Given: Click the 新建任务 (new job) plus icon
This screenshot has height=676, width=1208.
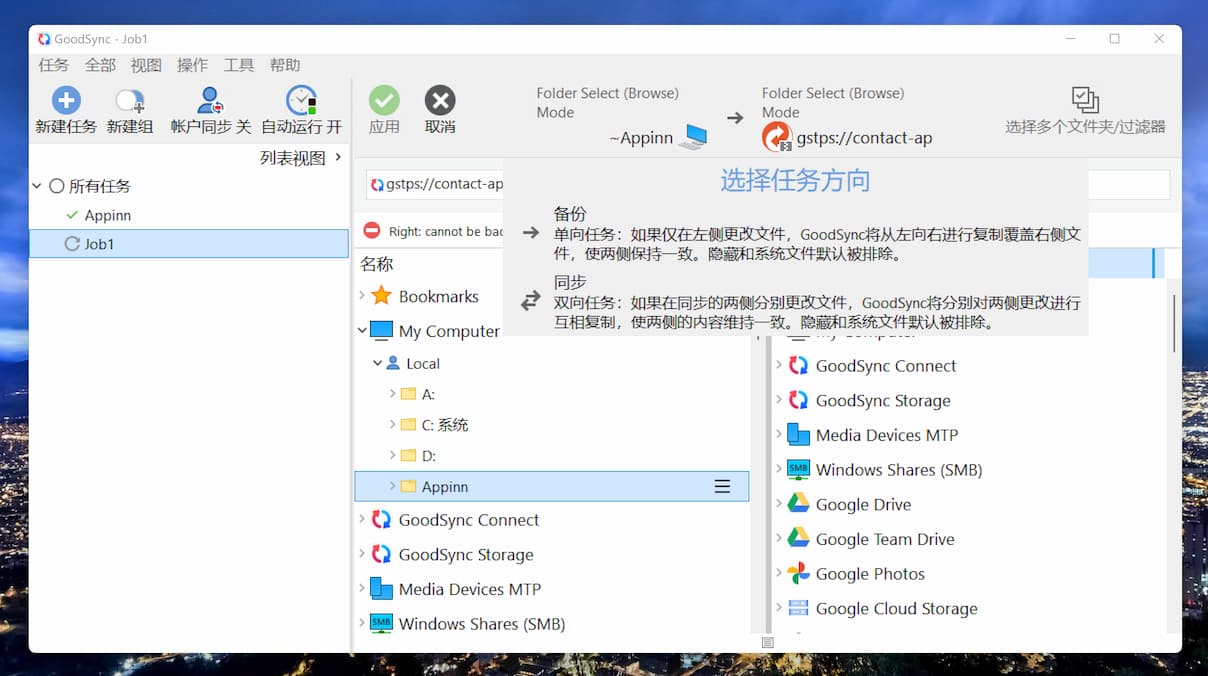Looking at the screenshot, I should click(64, 100).
